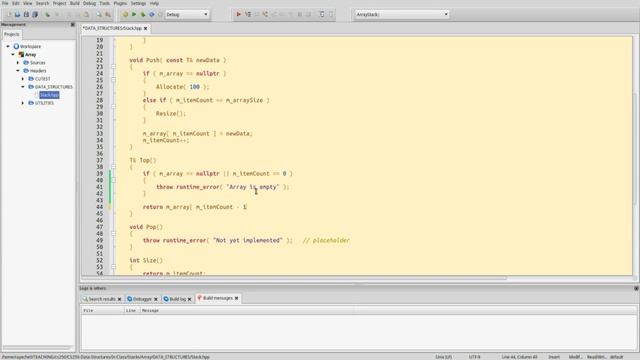Viewport: 640px width, 360px height.
Task: Close the Logs & others panel
Action: click(x=636, y=288)
